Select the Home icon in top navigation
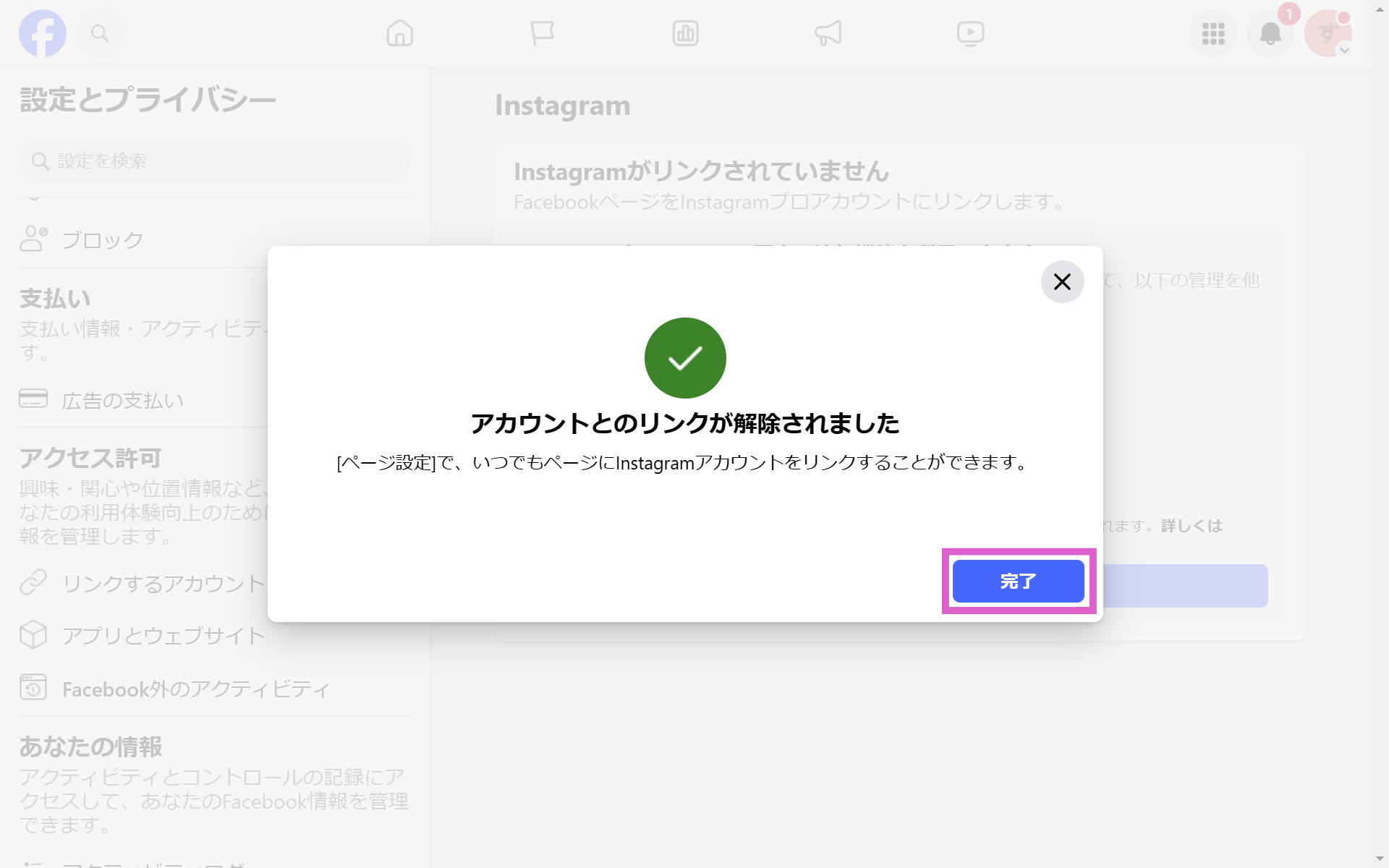 [400, 33]
